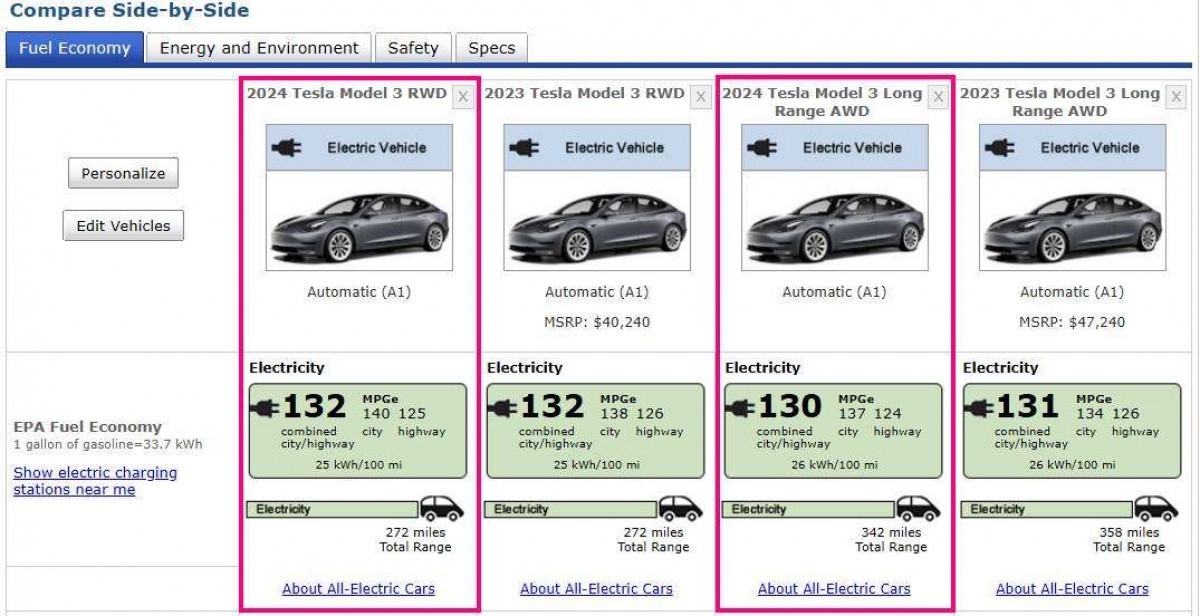
Task: Click the car range icon for the 2023 Model 3 RWD
Action: click(x=679, y=508)
